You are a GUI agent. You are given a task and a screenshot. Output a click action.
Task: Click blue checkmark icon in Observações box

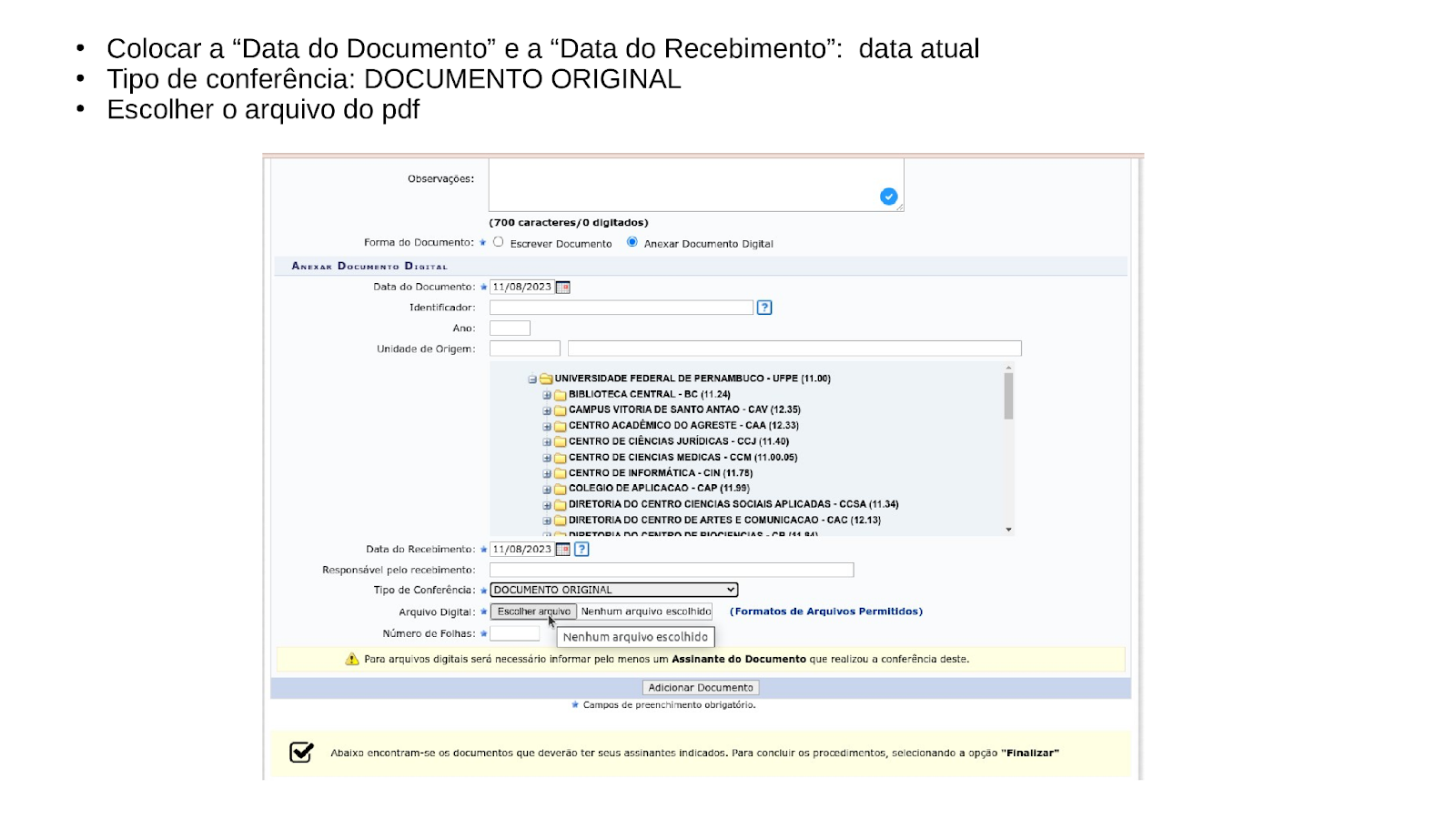click(x=889, y=197)
